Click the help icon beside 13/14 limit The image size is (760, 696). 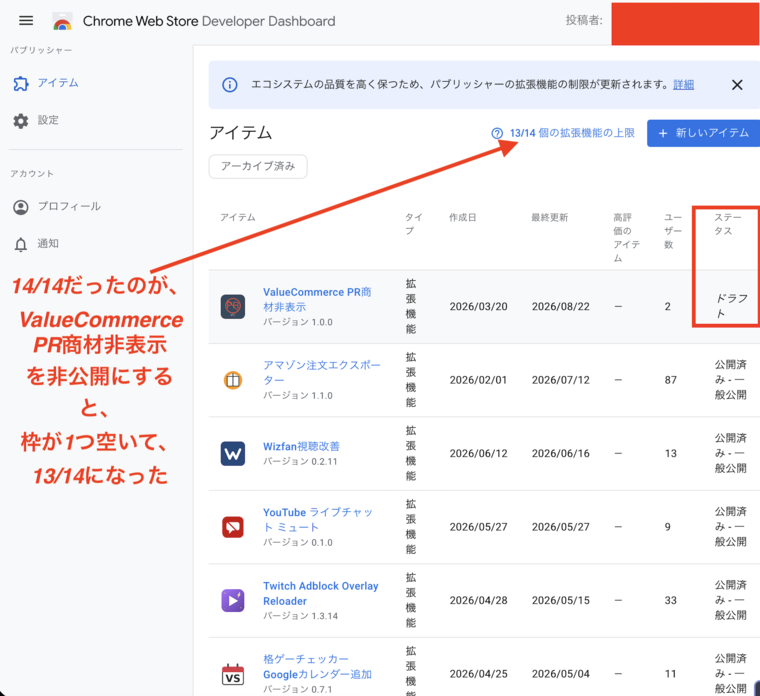497,133
